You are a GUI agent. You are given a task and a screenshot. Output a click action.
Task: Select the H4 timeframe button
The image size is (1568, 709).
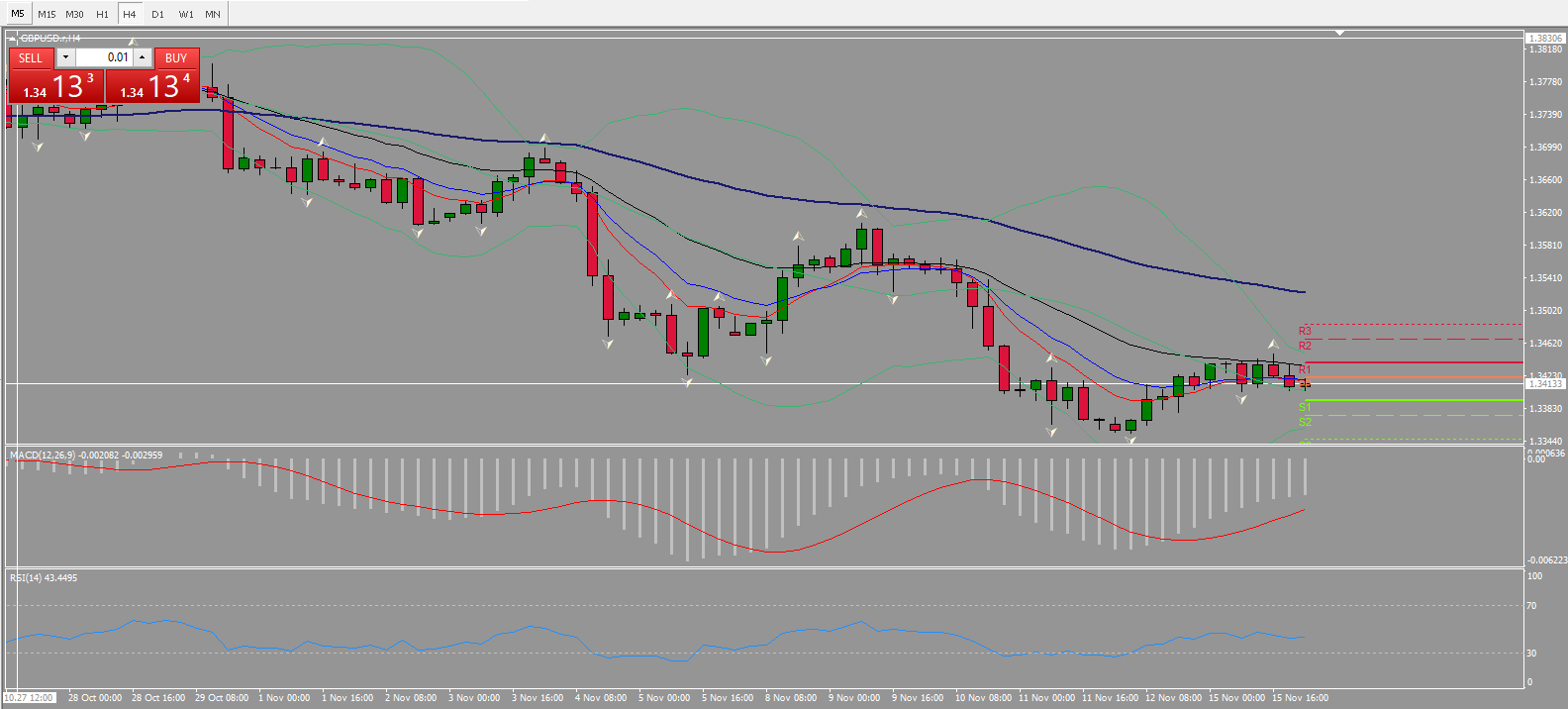(130, 14)
